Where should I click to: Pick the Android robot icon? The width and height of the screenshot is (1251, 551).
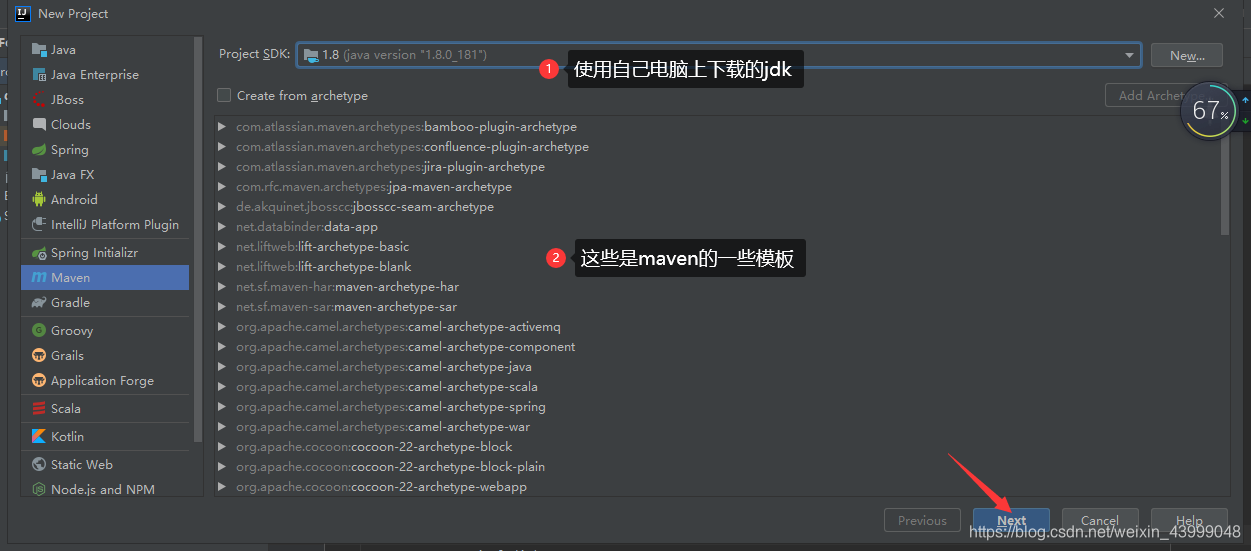(39, 200)
